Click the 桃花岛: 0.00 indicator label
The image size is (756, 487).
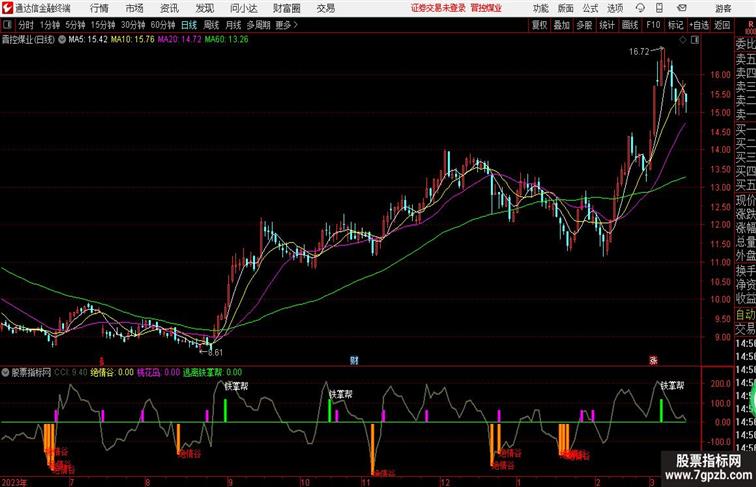pyautogui.click(x=159, y=372)
